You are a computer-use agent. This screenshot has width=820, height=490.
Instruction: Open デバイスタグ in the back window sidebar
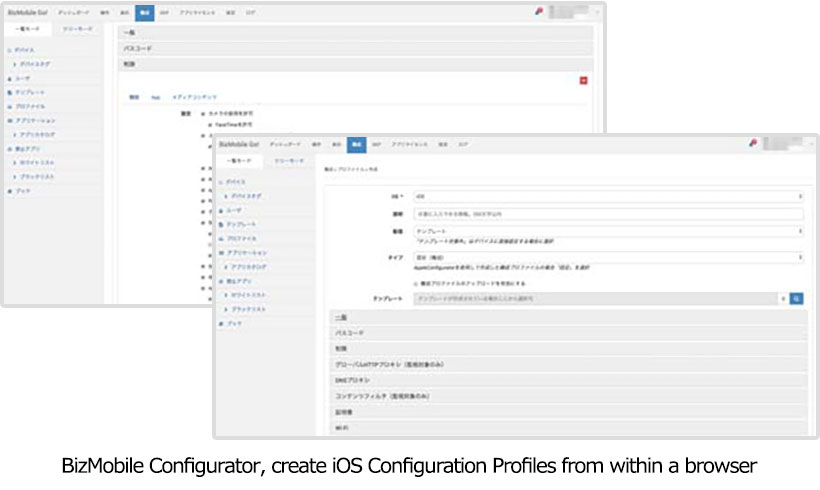35,64
